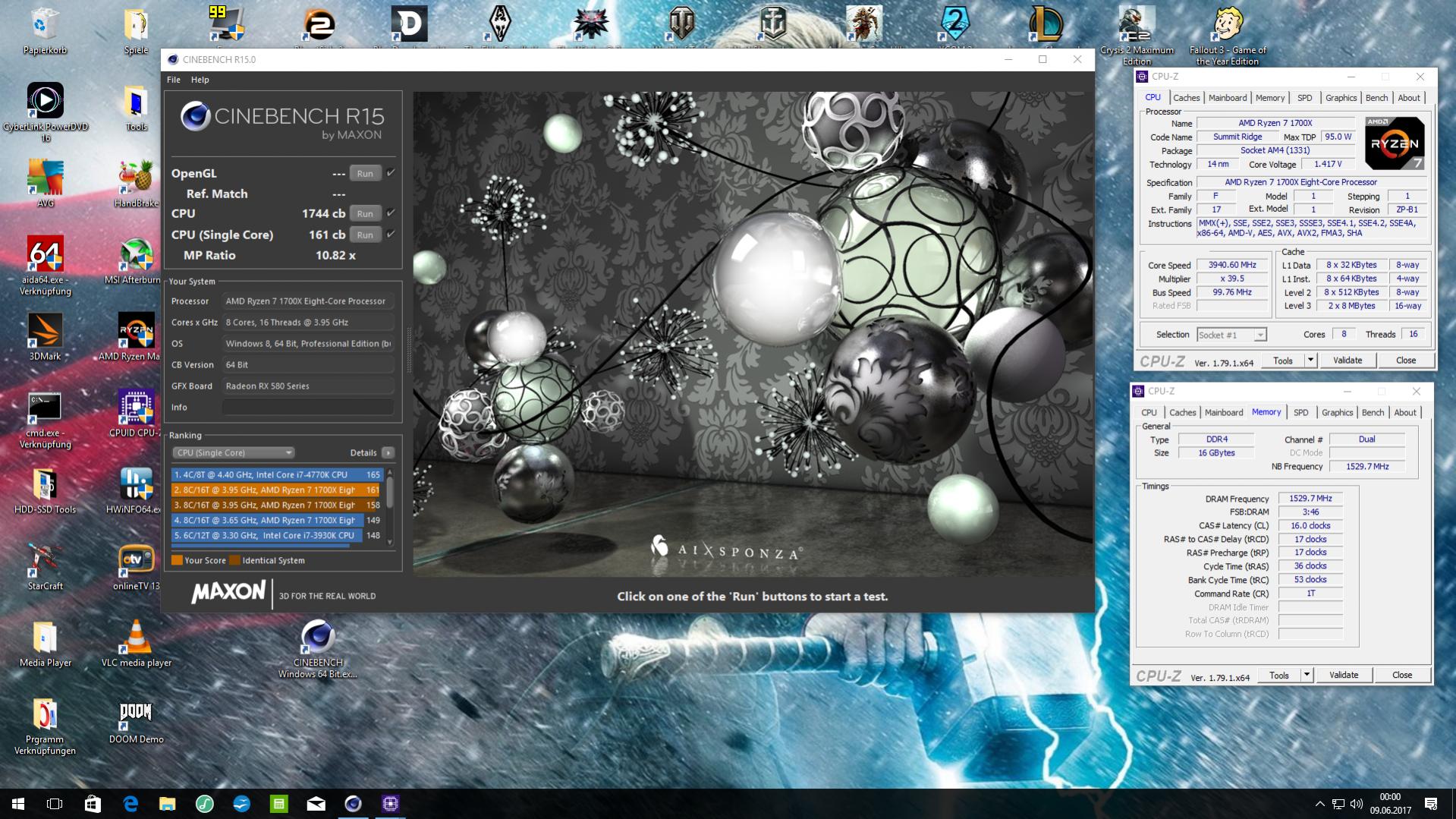
Task: Launch the Skyrim dragon-logo desktop shortcut
Action: click(x=500, y=23)
